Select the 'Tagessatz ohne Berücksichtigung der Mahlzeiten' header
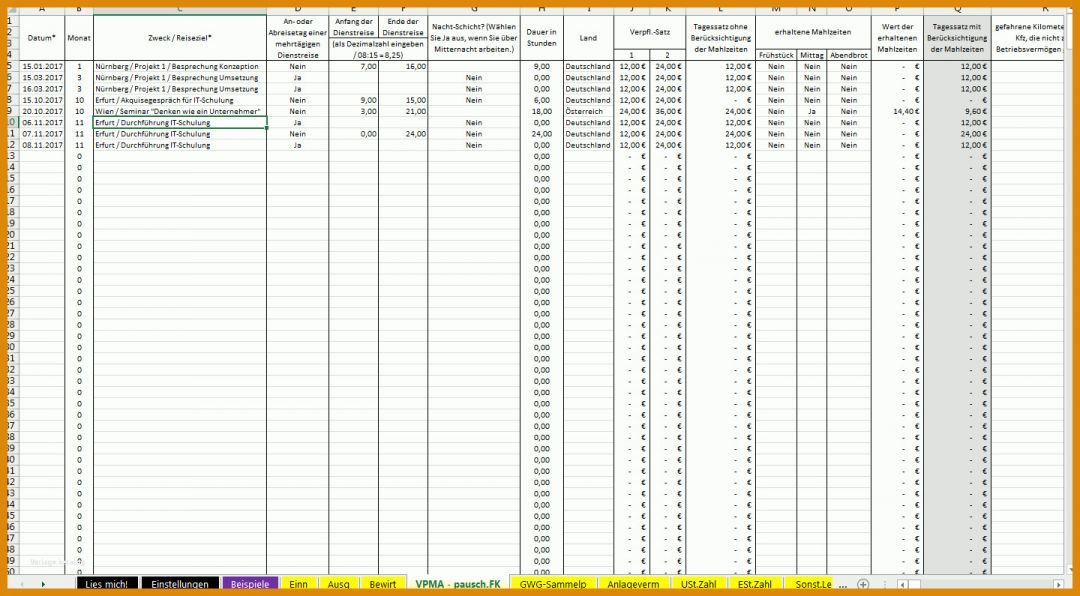 [720, 38]
